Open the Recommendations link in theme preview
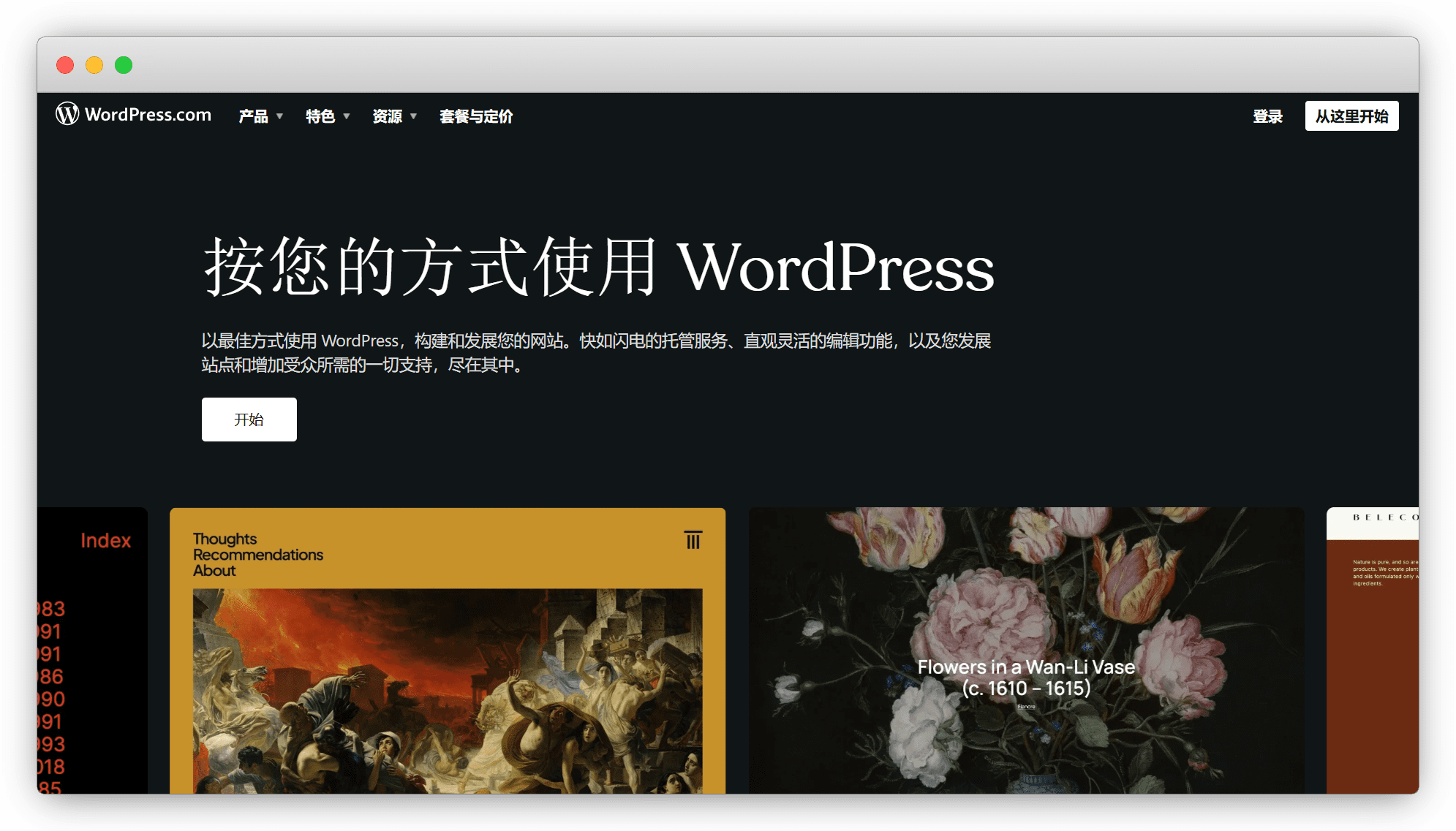Image resolution: width=1456 pixels, height=831 pixels. [257, 555]
